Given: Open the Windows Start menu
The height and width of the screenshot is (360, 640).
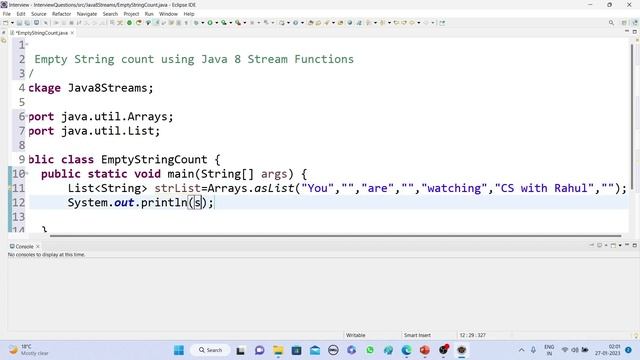Looking at the screenshot, I should coord(179,350).
